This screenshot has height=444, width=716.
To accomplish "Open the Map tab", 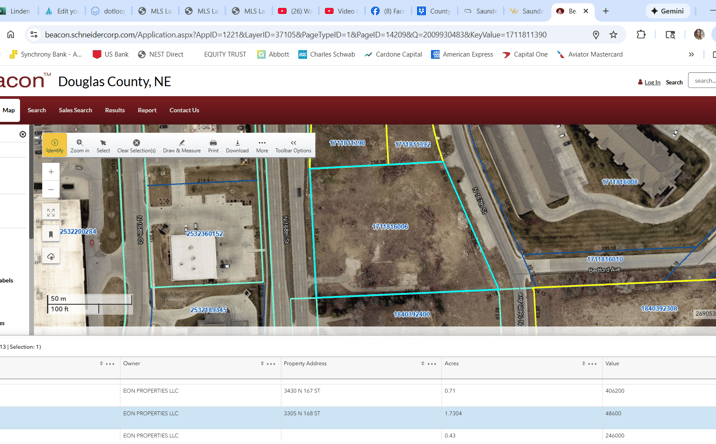I will pyautogui.click(x=9, y=110).
